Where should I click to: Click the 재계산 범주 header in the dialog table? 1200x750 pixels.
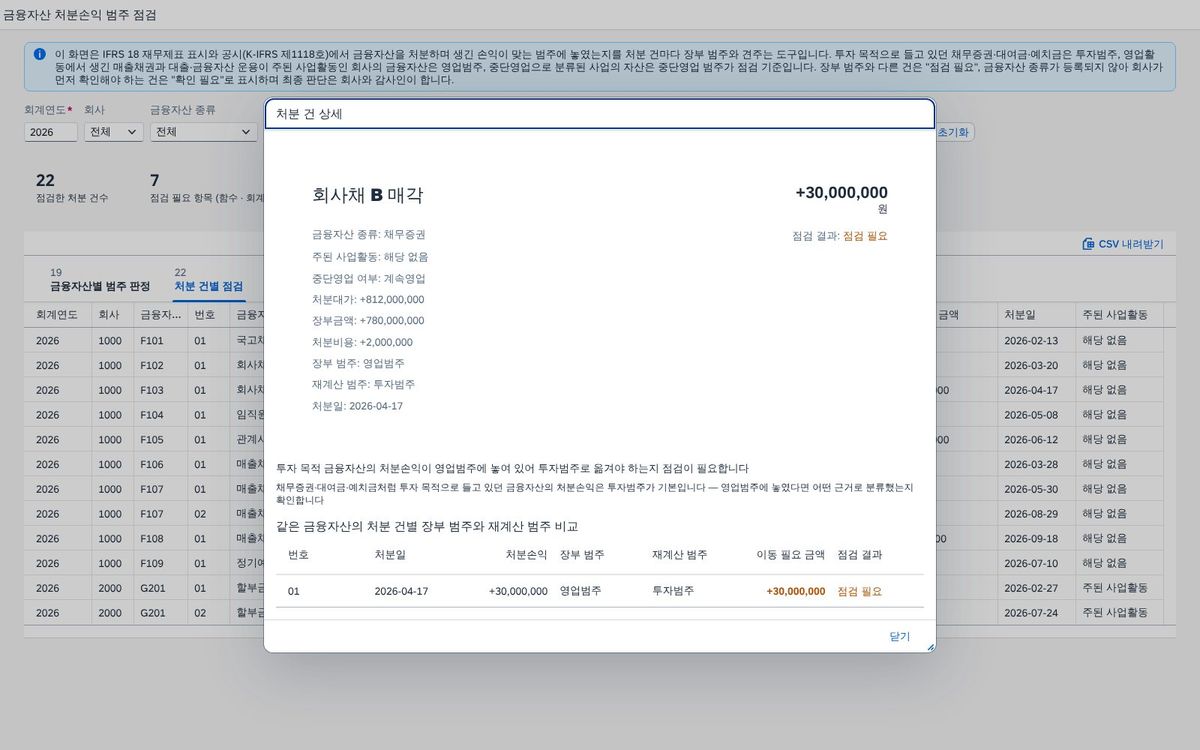pyautogui.click(x=679, y=555)
